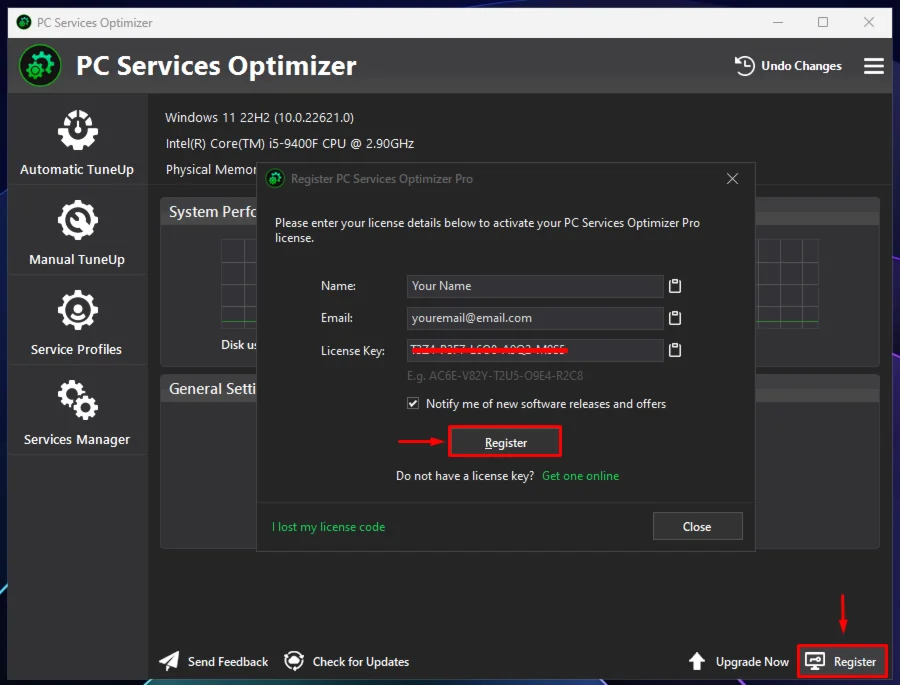This screenshot has width=900, height=685.
Task: Follow the Get one online link
Action: pyautogui.click(x=580, y=476)
